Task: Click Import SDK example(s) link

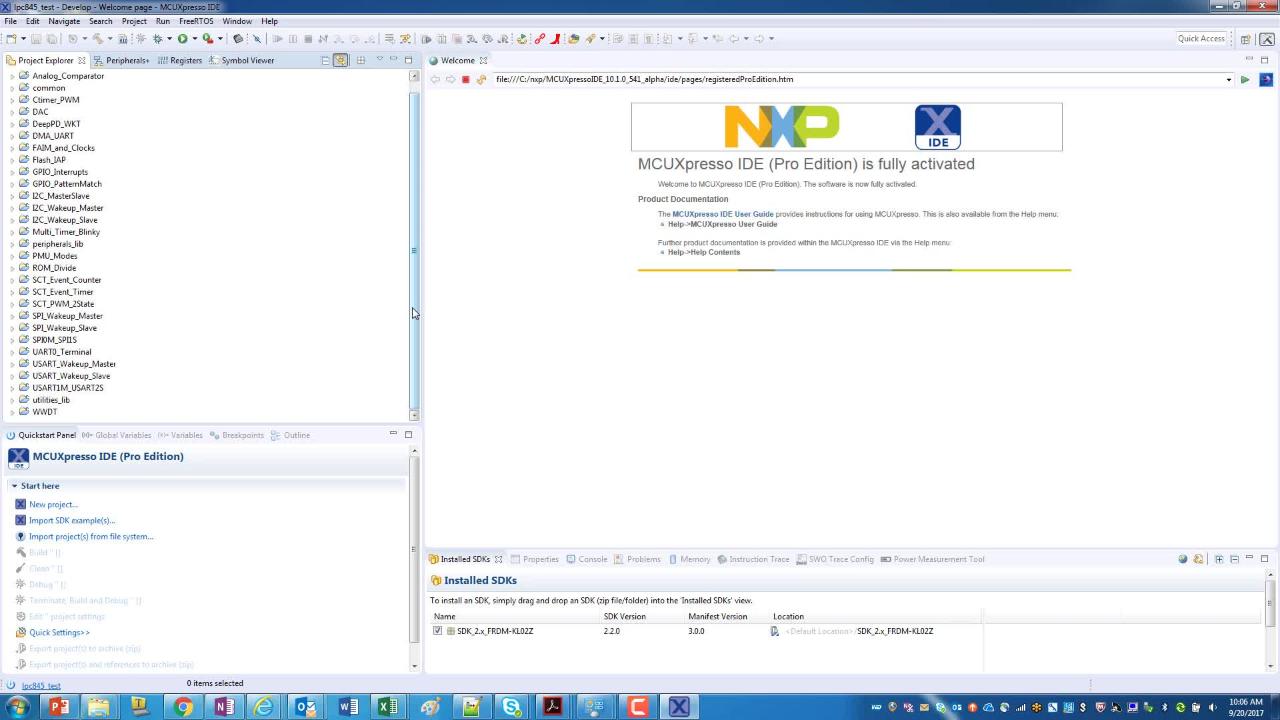Action: (x=71, y=521)
